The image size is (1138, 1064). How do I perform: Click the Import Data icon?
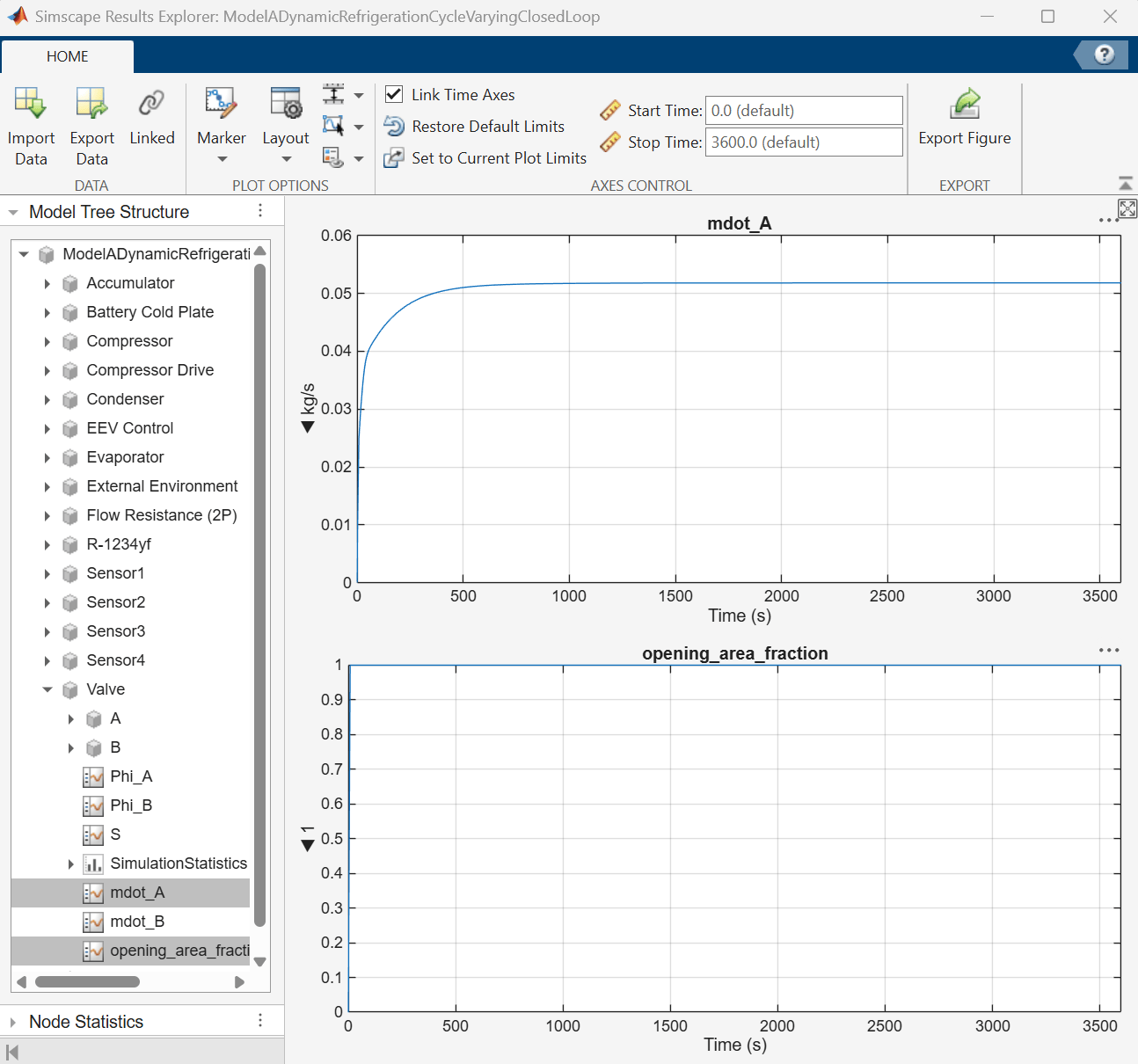point(30,103)
